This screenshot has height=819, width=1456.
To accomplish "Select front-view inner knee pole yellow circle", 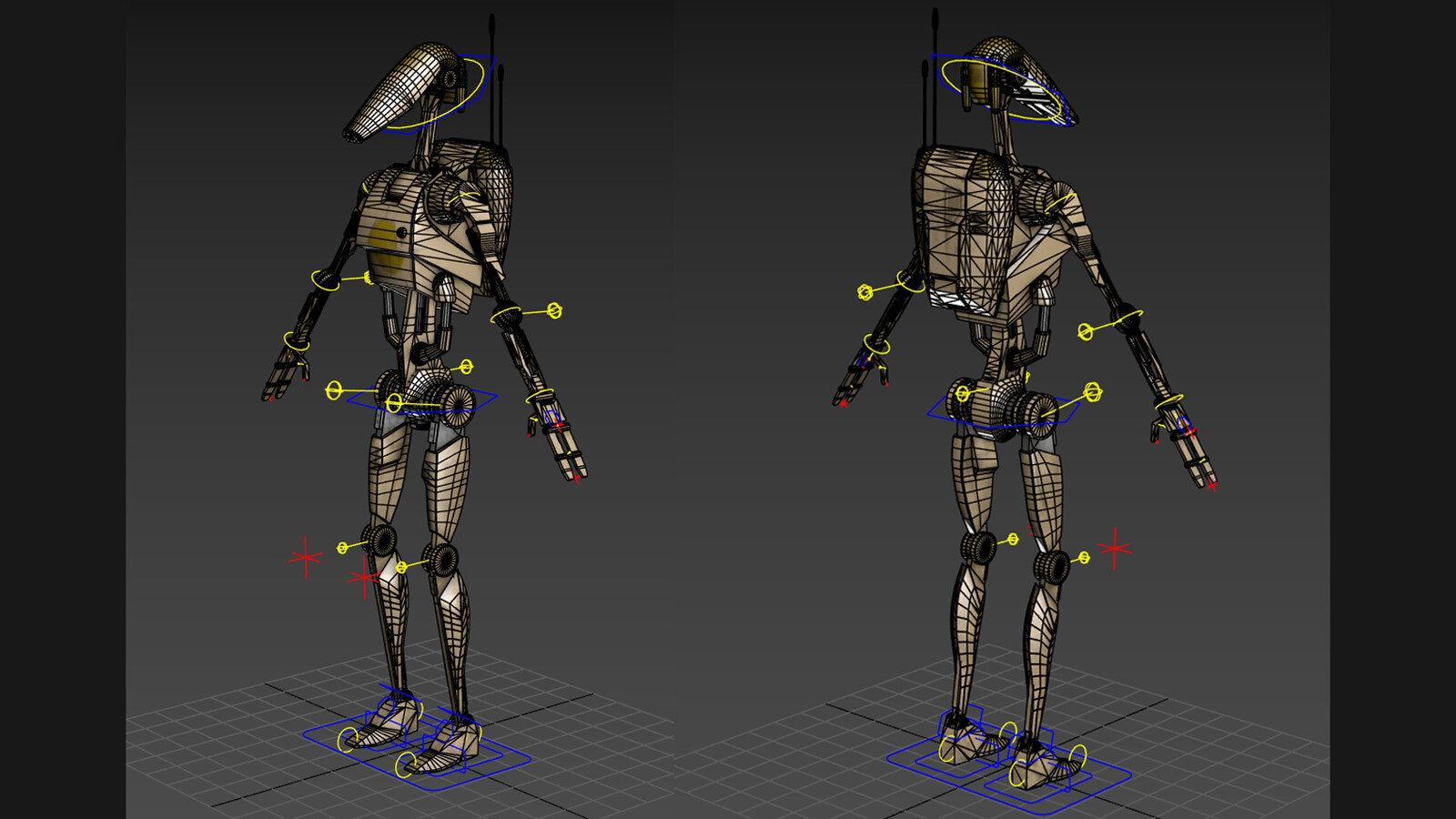I will 401,568.
